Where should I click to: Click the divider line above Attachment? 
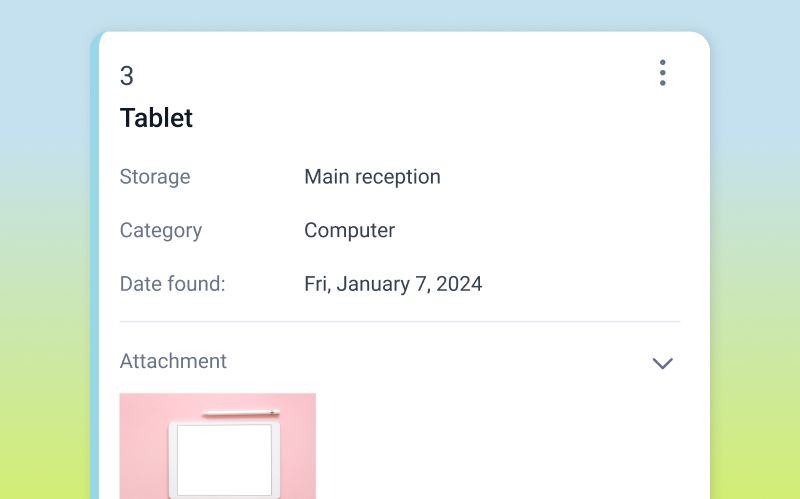pyautogui.click(x=400, y=322)
